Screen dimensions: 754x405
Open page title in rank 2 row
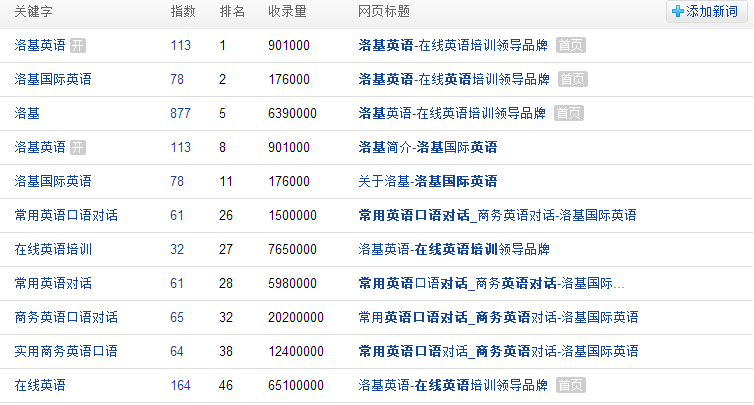click(454, 79)
